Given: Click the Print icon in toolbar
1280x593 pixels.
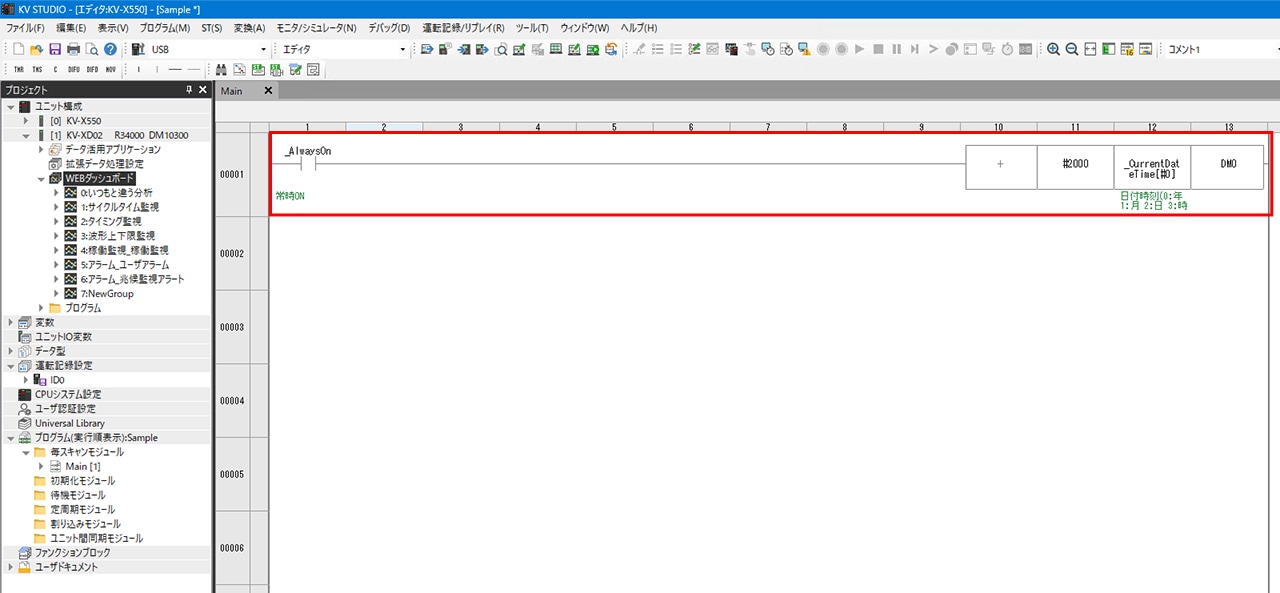Looking at the screenshot, I should [x=73, y=49].
